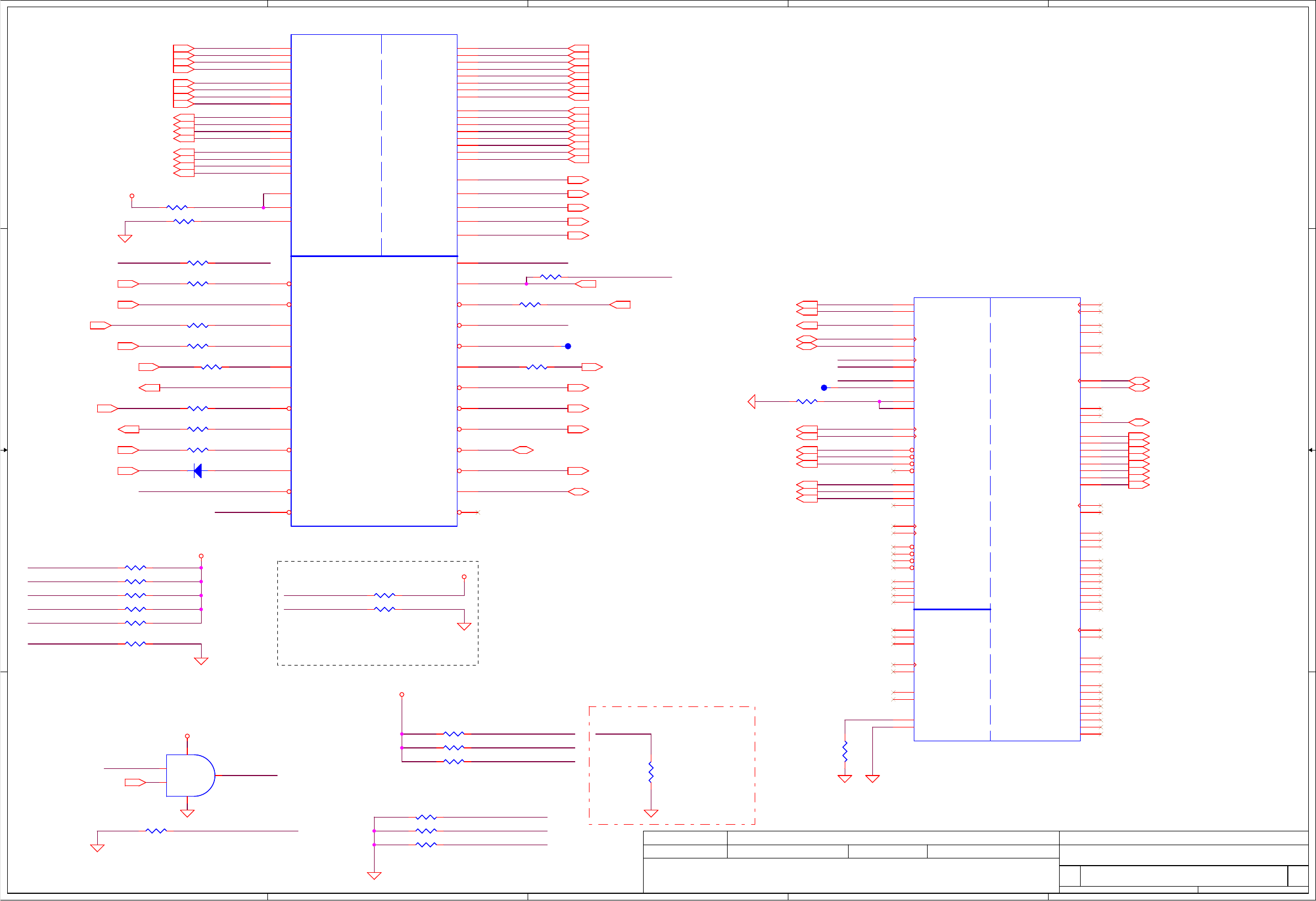Select the ground symbol in the far bottom-left corner
The height and width of the screenshot is (901, 1316).
pos(97,848)
